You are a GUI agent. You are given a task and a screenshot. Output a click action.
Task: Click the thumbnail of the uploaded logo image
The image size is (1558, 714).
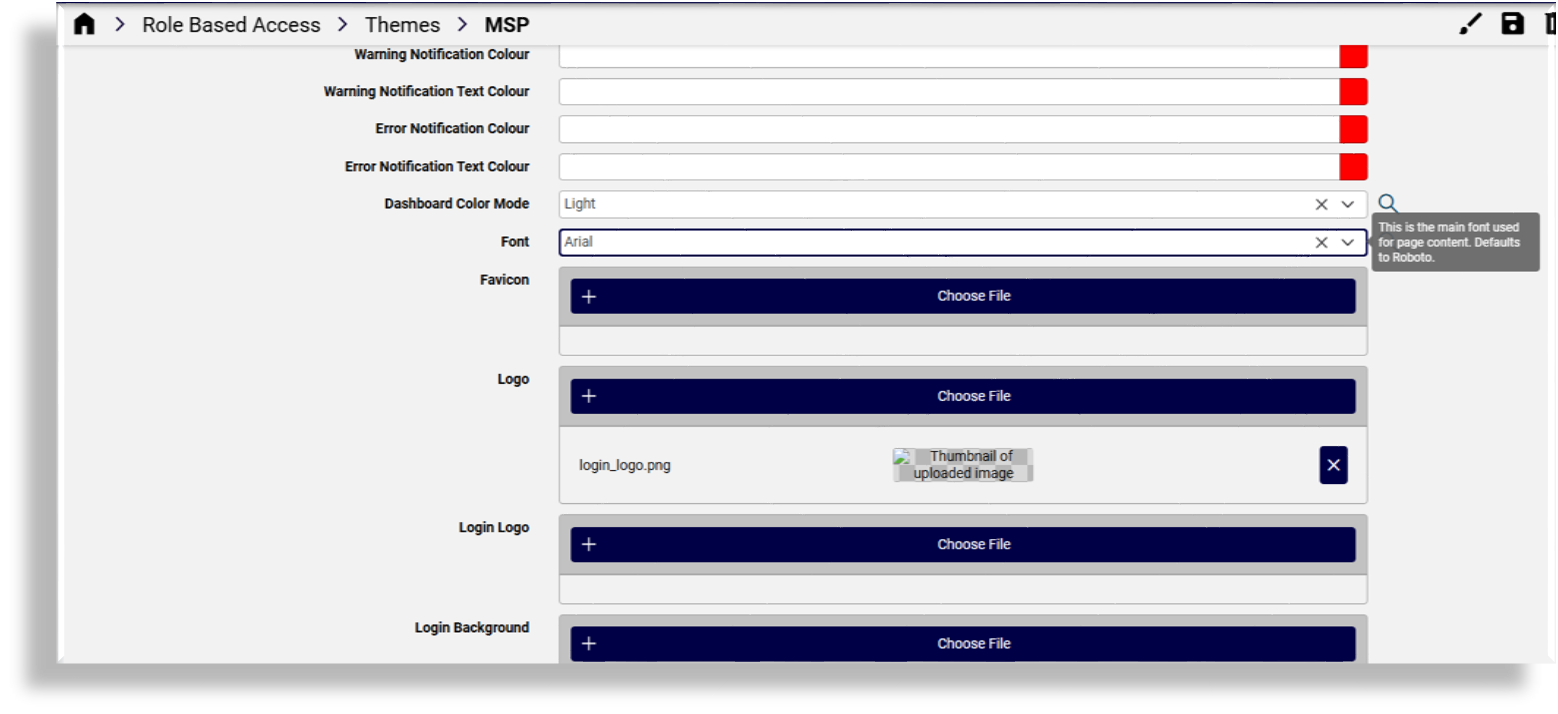coord(962,464)
